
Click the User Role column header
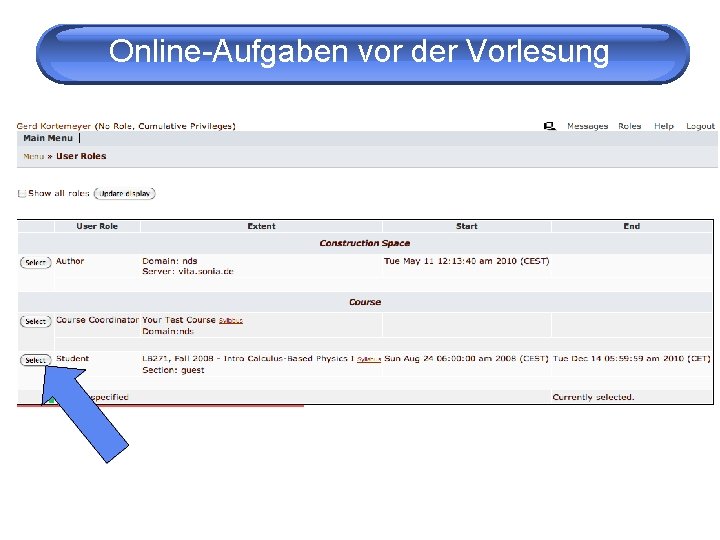click(97, 226)
